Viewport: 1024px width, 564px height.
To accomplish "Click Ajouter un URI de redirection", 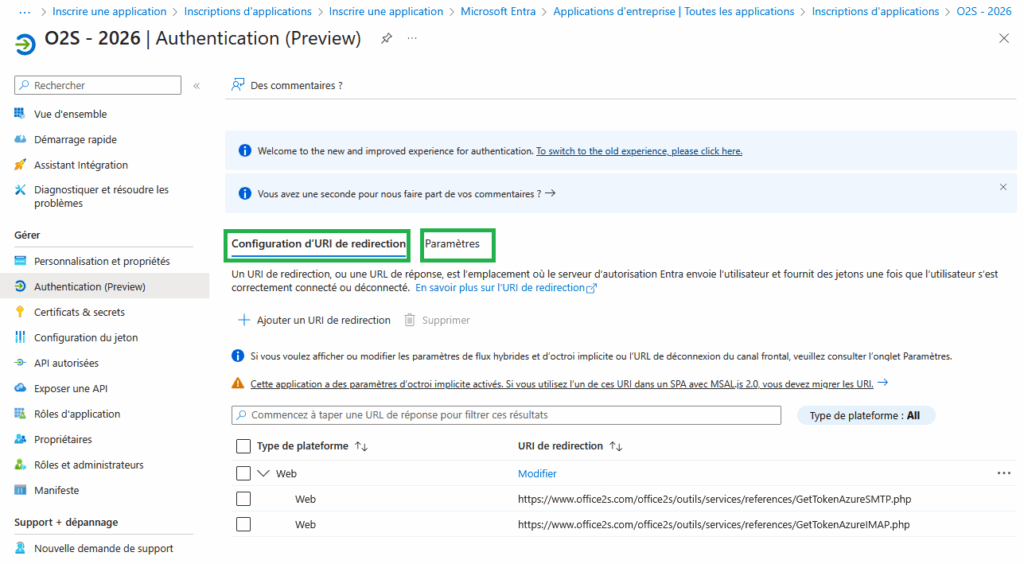I will point(313,320).
